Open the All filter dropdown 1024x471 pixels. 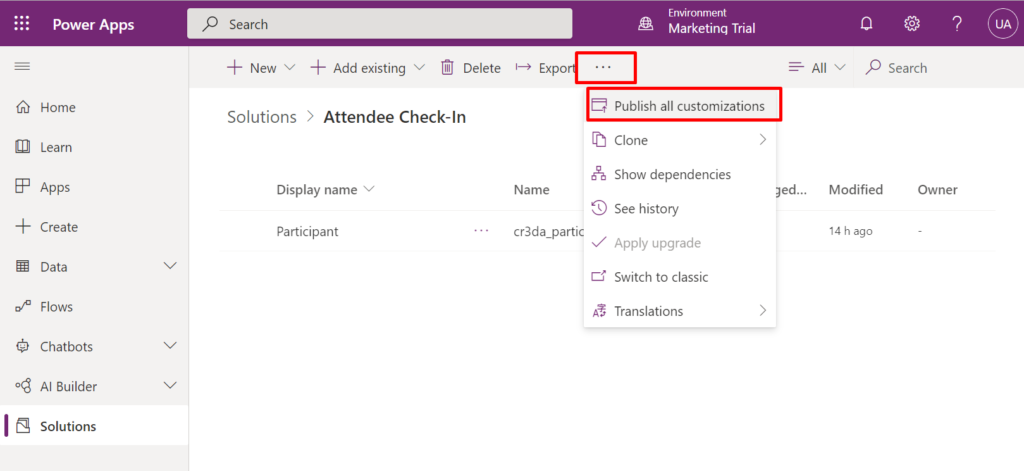click(817, 68)
